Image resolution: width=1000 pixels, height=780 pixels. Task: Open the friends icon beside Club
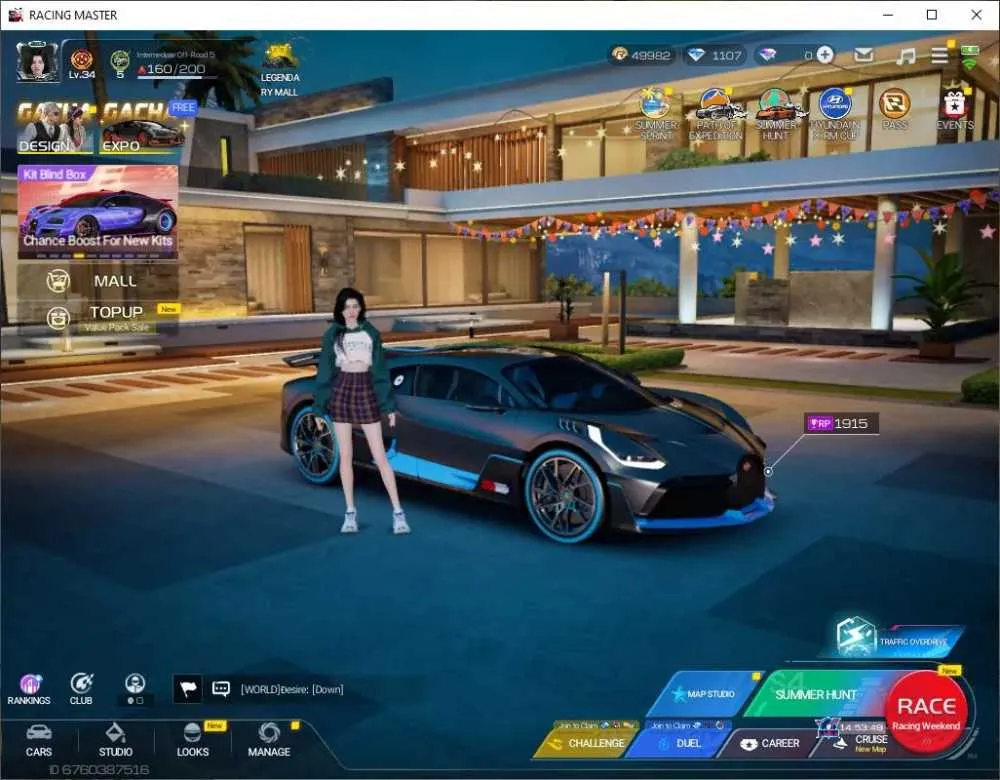tap(135, 689)
